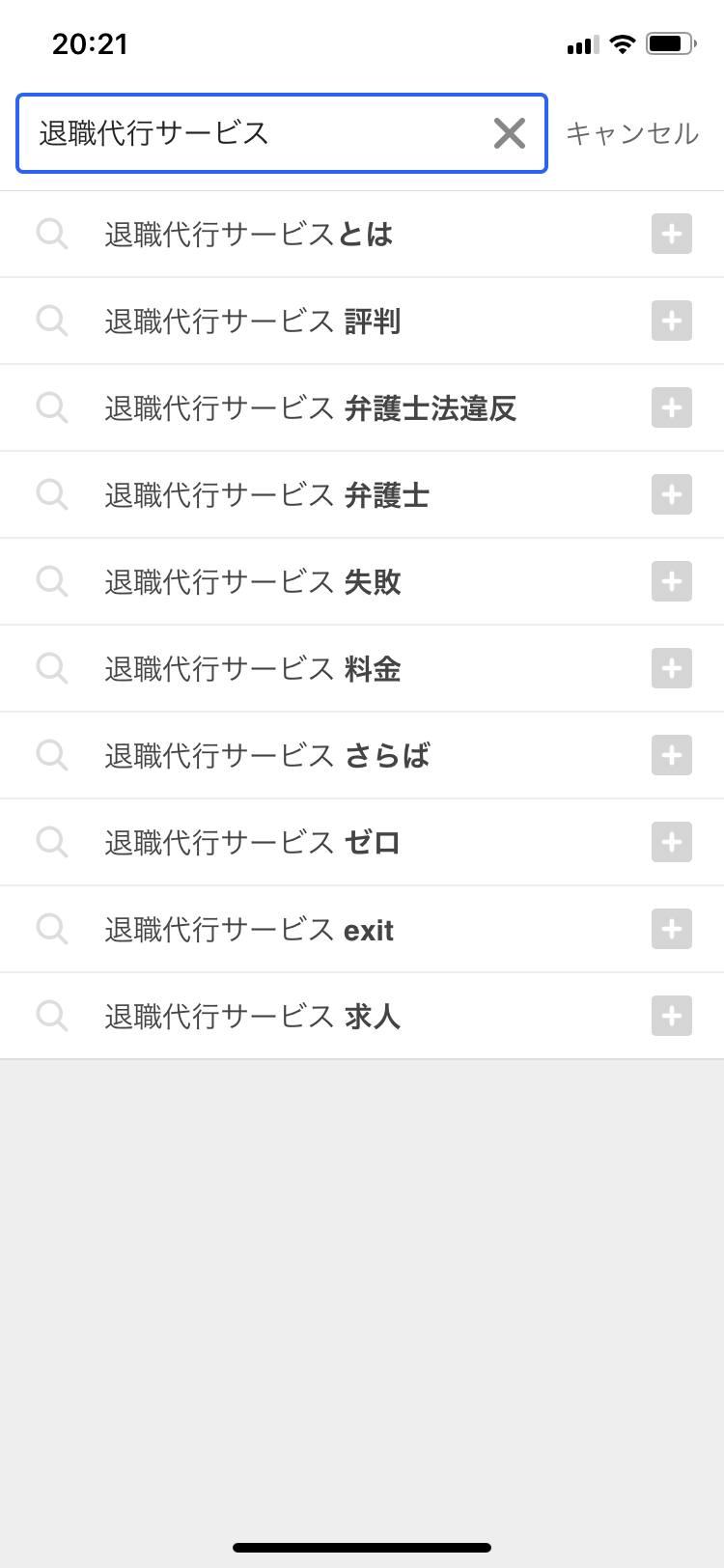The height and width of the screenshot is (1568, 724).
Task: Tap plus icon next to 料金 suggestion
Action: pyautogui.click(x=672, y=668)
